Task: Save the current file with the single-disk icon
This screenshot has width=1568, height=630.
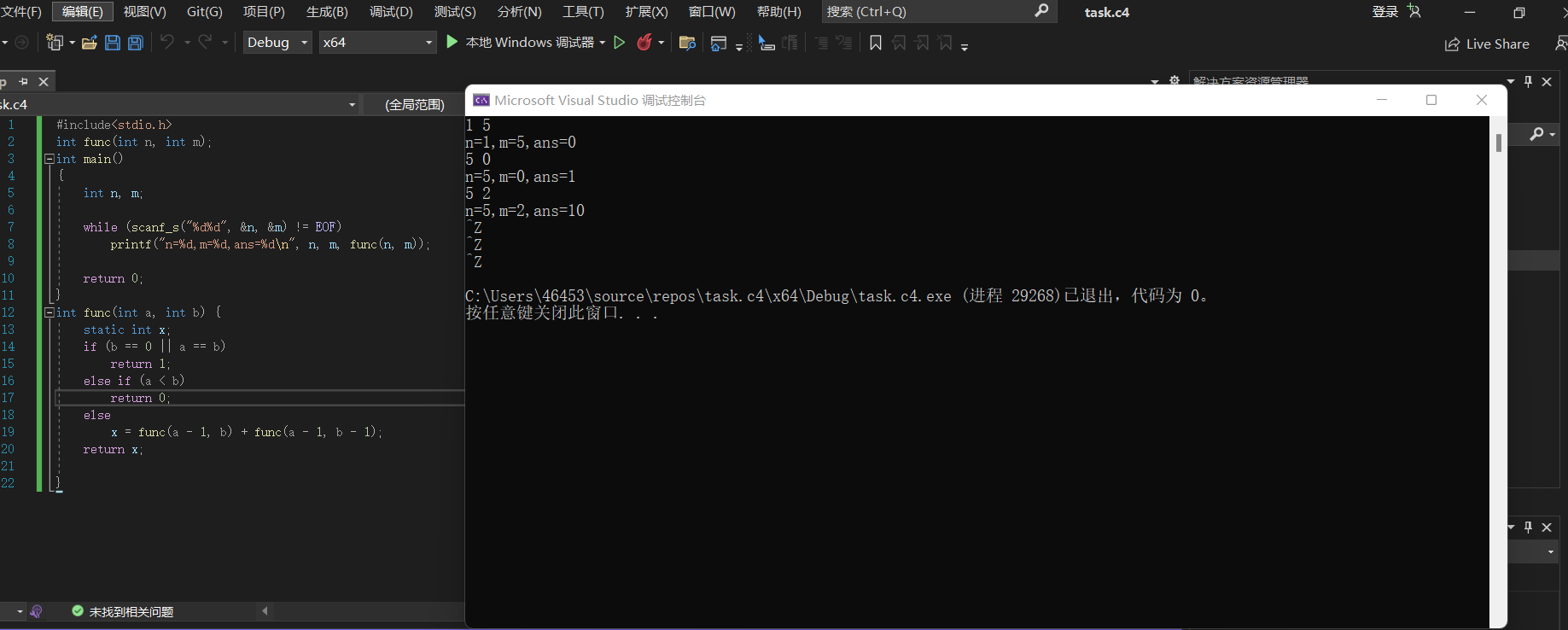Action: point(113,43)
